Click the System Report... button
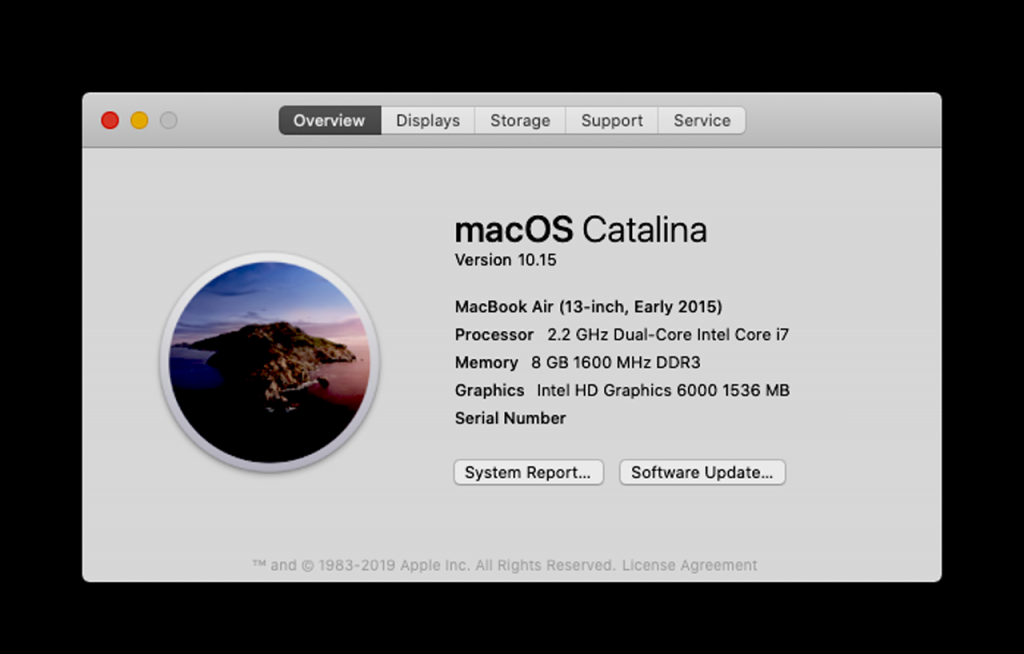 [x=528, y=472]
